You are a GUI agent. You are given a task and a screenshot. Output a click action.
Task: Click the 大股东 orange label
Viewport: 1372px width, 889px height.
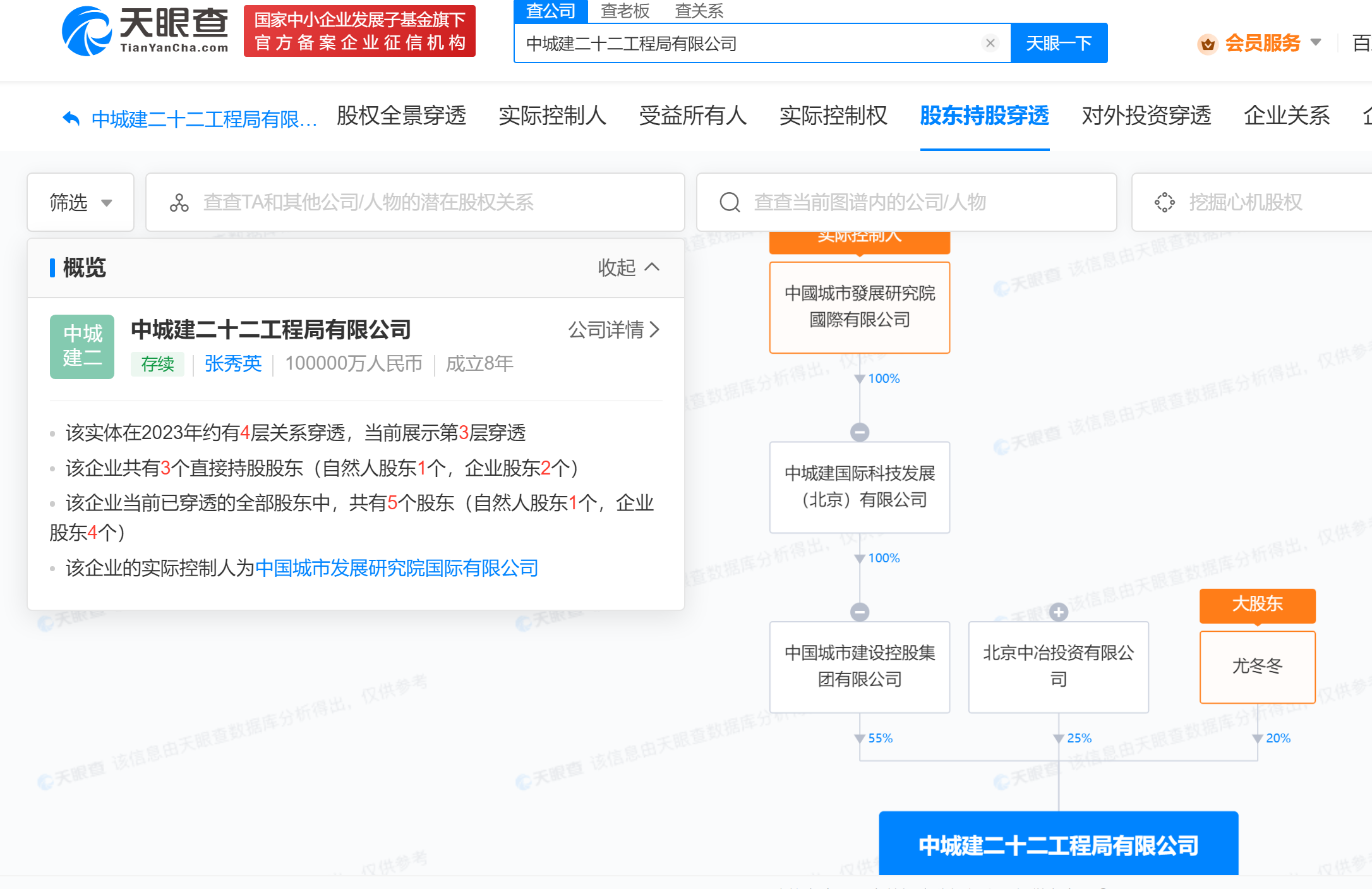coord(1258,605)
